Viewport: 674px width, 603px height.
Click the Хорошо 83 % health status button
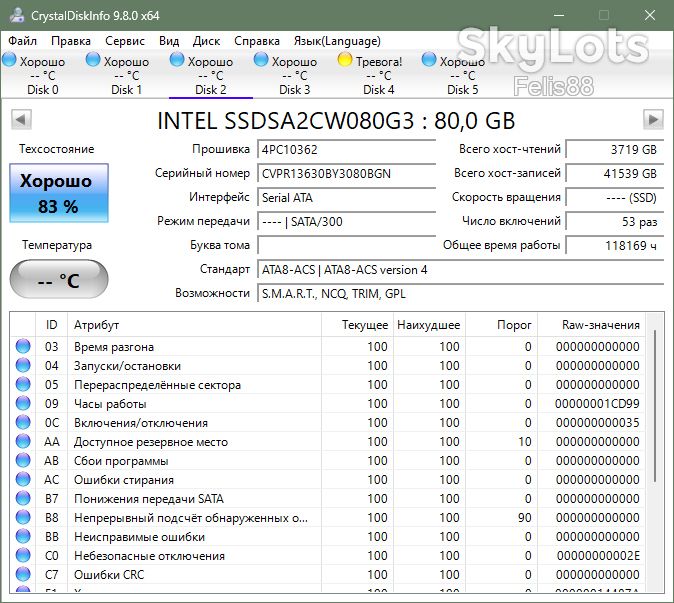[59, 193]
